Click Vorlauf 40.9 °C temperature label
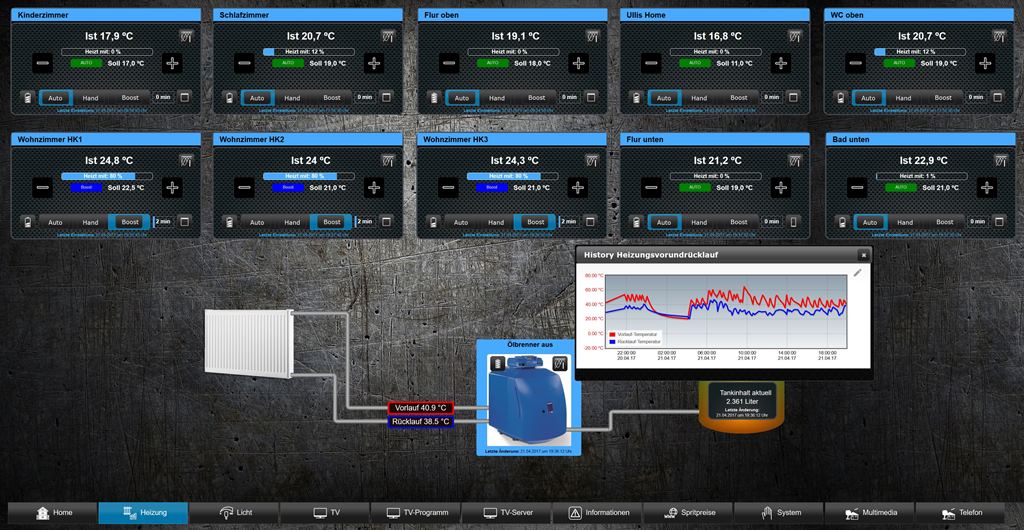 [x=421, y=408]
